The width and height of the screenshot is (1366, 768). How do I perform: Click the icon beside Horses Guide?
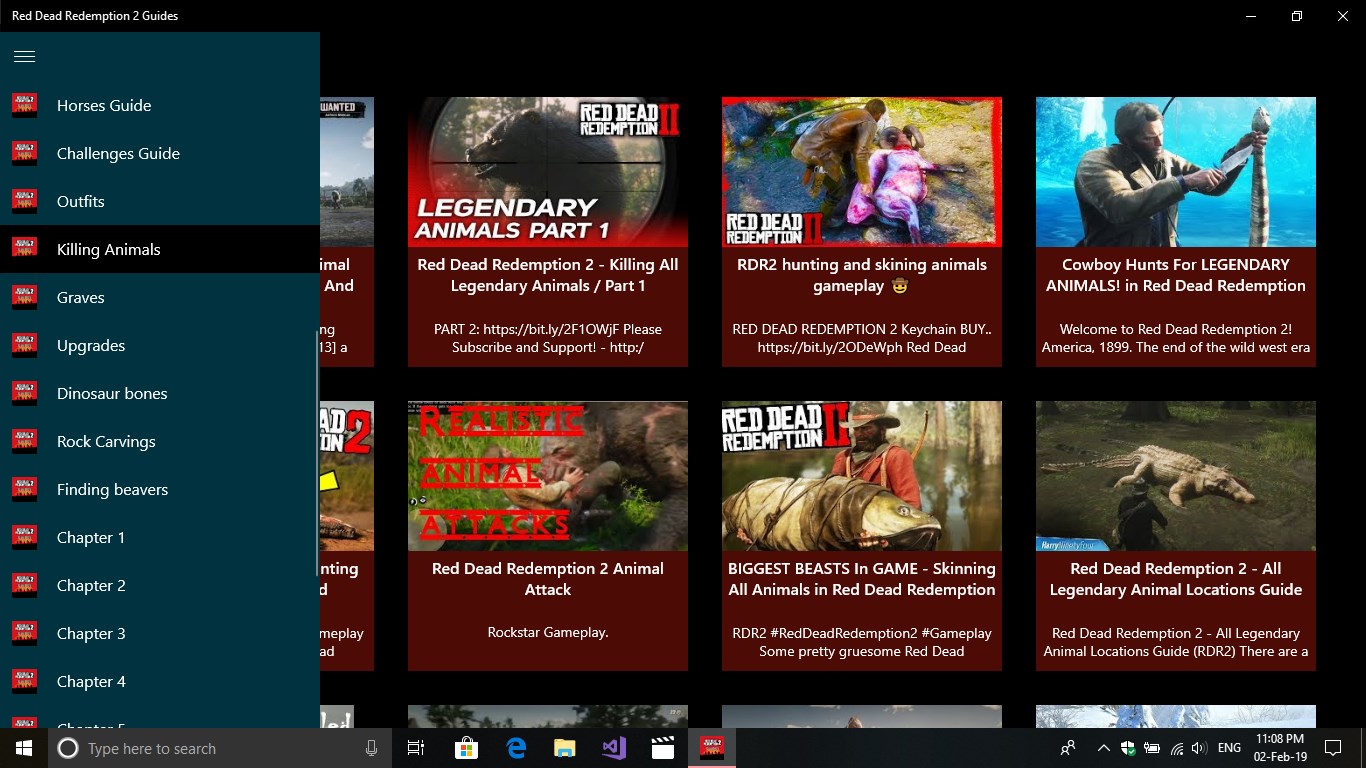(x=25, y=105)
